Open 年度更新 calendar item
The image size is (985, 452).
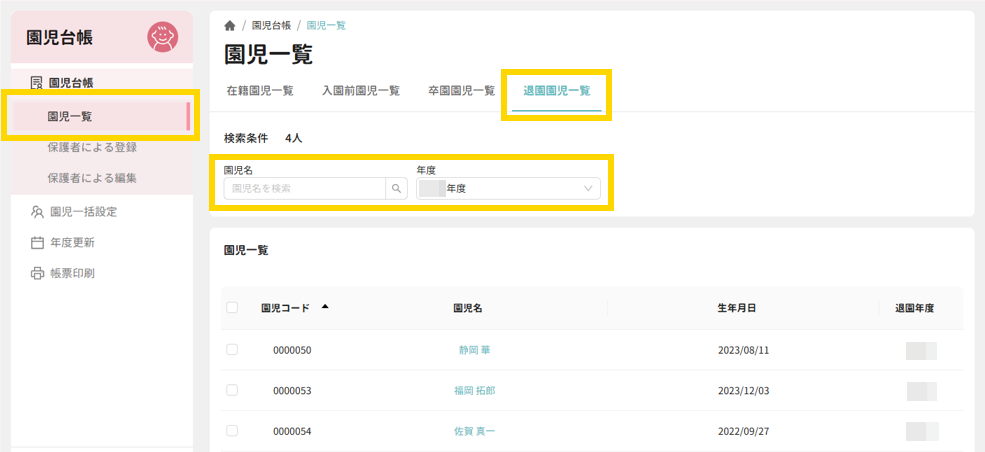[x=72, y=242]
